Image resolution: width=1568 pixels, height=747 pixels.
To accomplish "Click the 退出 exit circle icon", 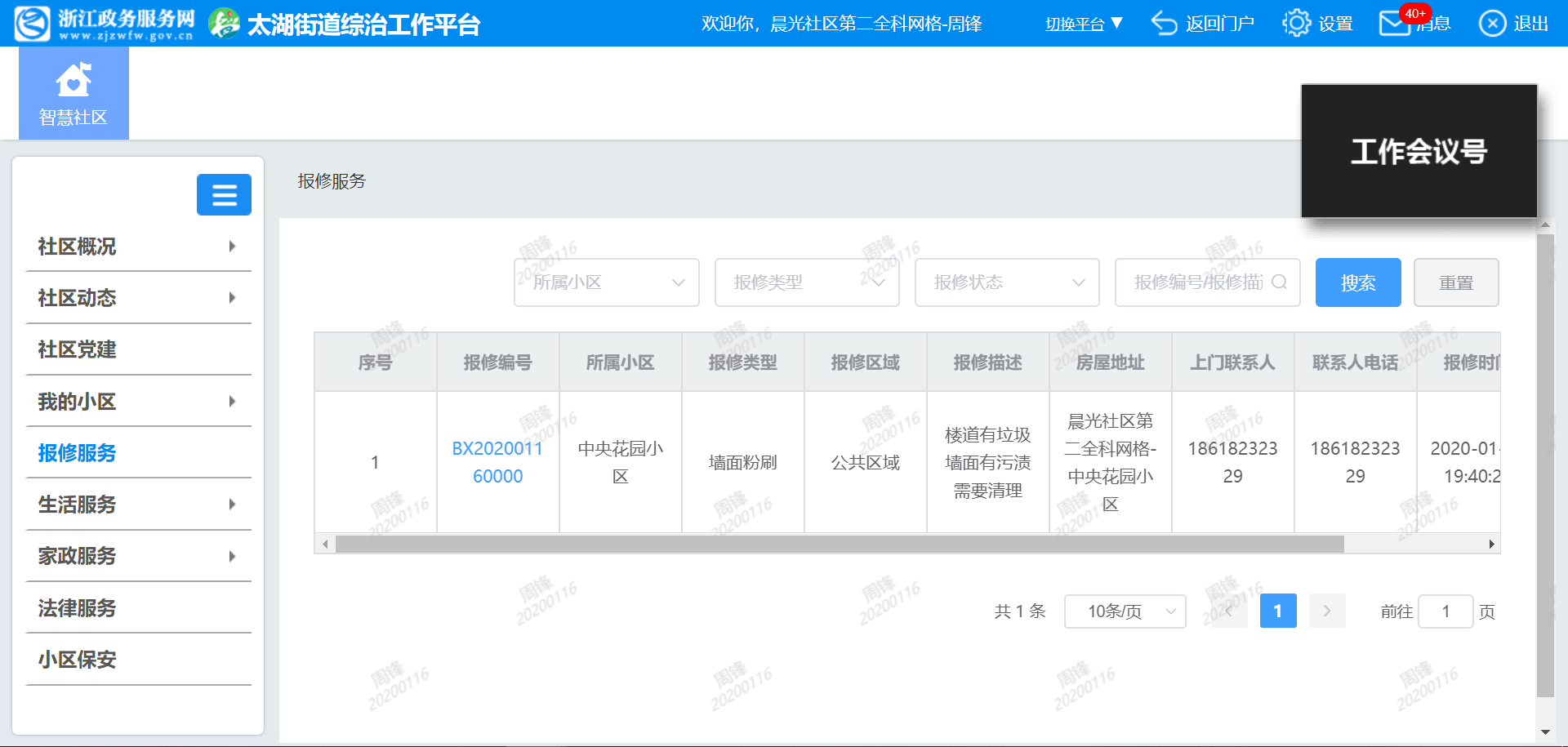I will click(1492, 24).
